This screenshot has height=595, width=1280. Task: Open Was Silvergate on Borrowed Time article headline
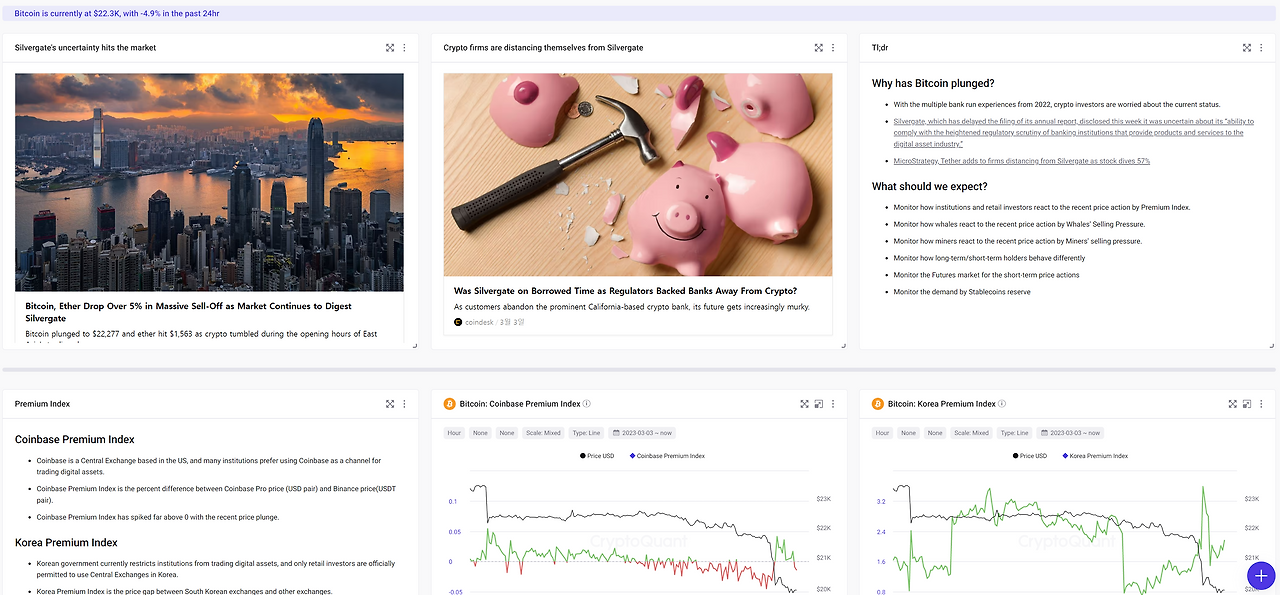pyautogui.click(x=625, y=291)
